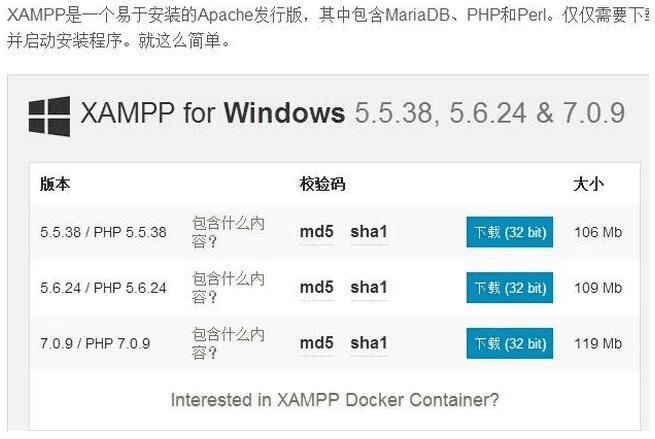
Task: Open sha1 checksum for version 5.5.38
Action: (x=368, y=232)
